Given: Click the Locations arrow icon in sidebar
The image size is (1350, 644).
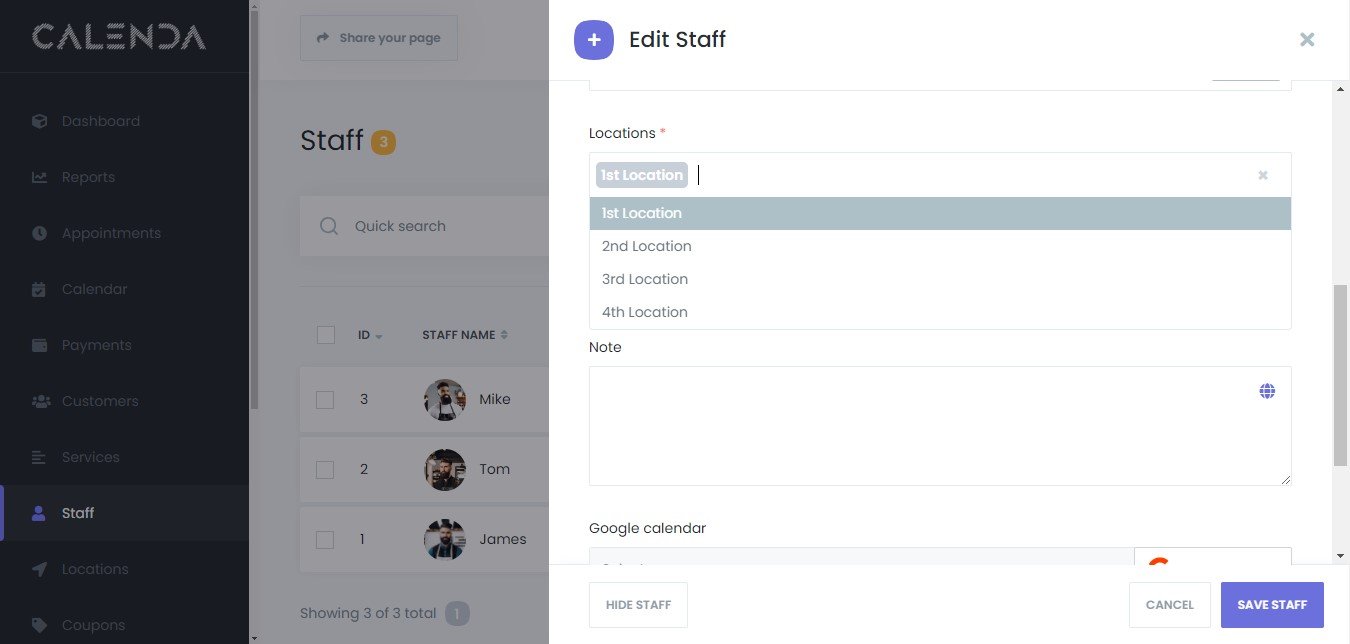Looking at the screenshot, I should click(39, 569).
